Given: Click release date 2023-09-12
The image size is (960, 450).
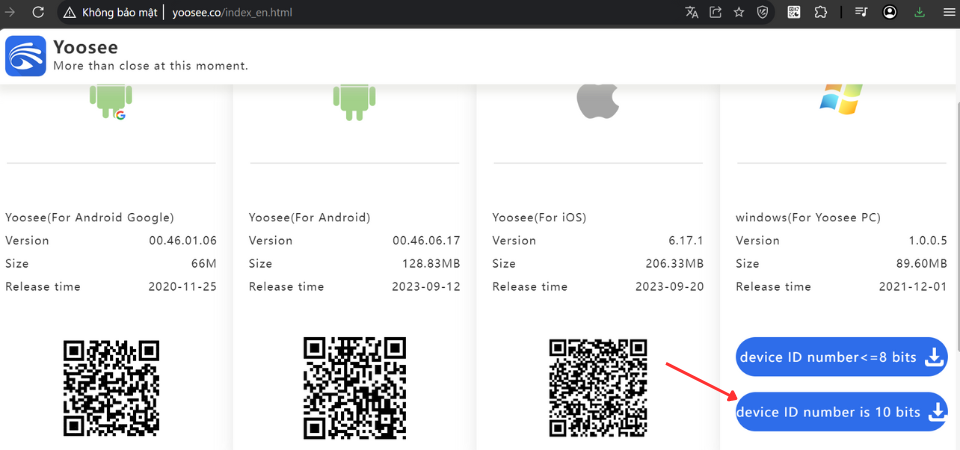Looking at the screenshot, I should (426, 287).
